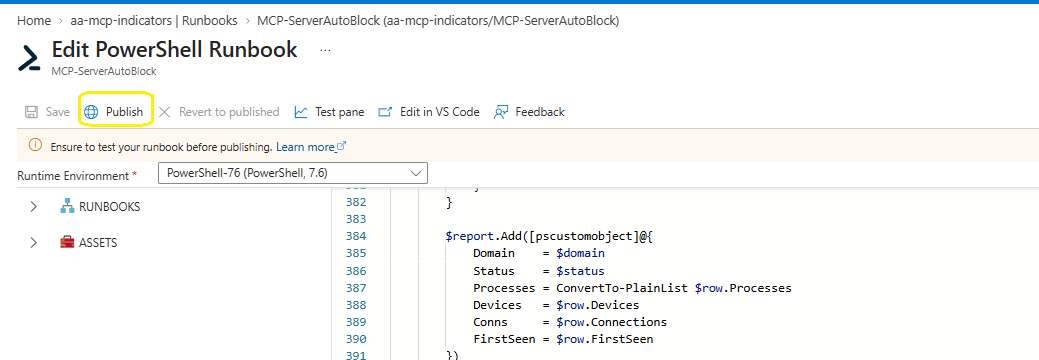Click the Test pane button label
This screenshot has width=1039, height=360.
point(340,112)
